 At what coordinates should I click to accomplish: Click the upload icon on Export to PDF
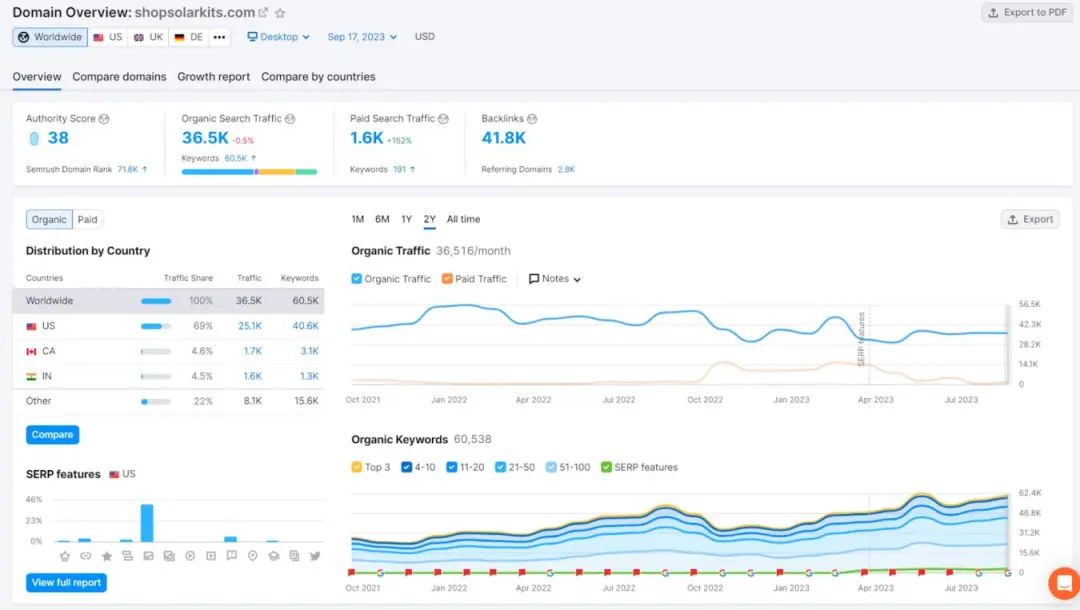[993, 12]
